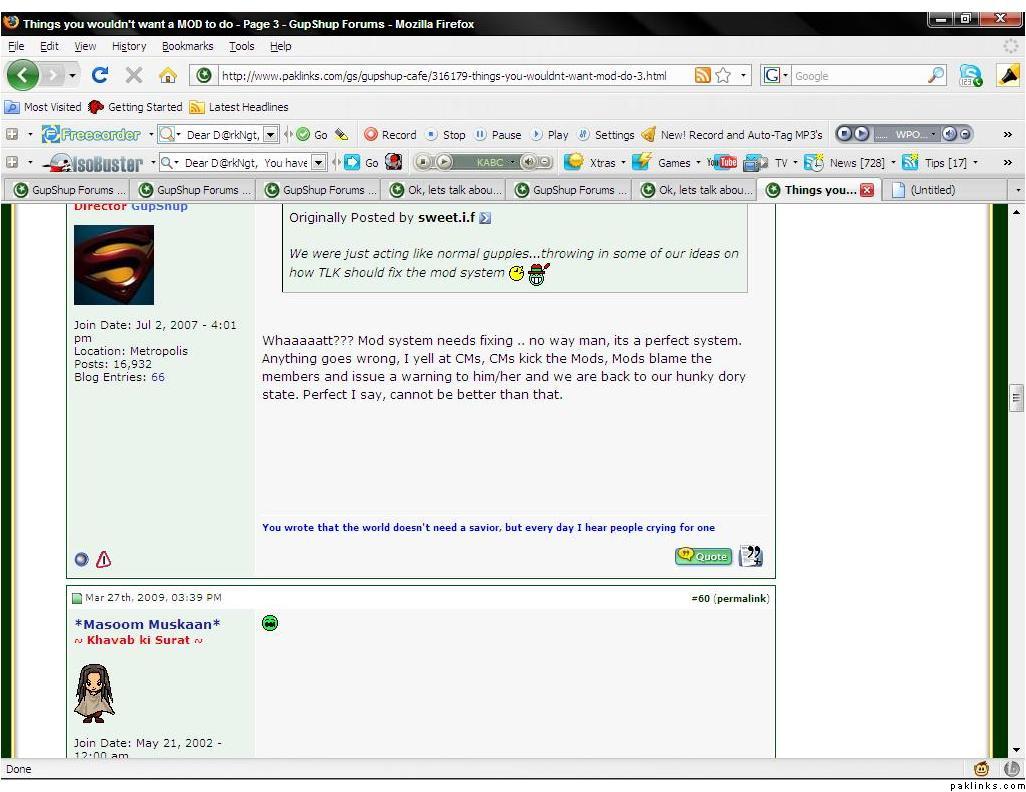Open the Xtras dropdown menu
The height and width of the screenshot is (792, 1026).
(602, 162)
